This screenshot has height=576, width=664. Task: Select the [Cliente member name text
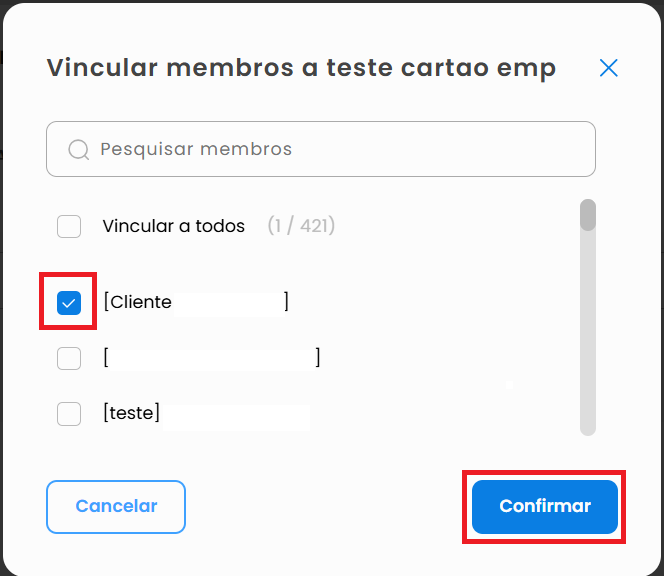(x=138, y=302)
